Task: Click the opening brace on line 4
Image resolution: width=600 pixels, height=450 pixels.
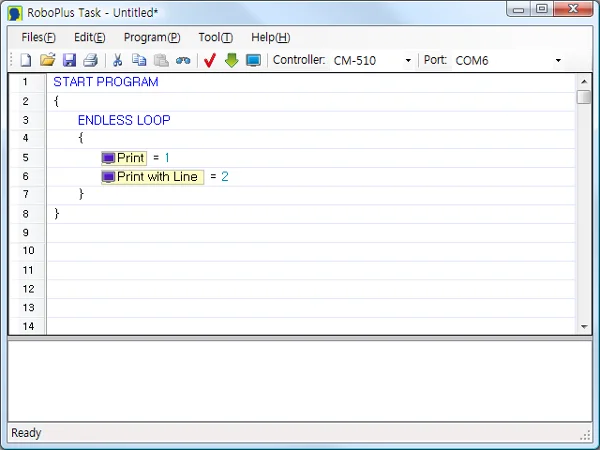Action: pos(81,138)
